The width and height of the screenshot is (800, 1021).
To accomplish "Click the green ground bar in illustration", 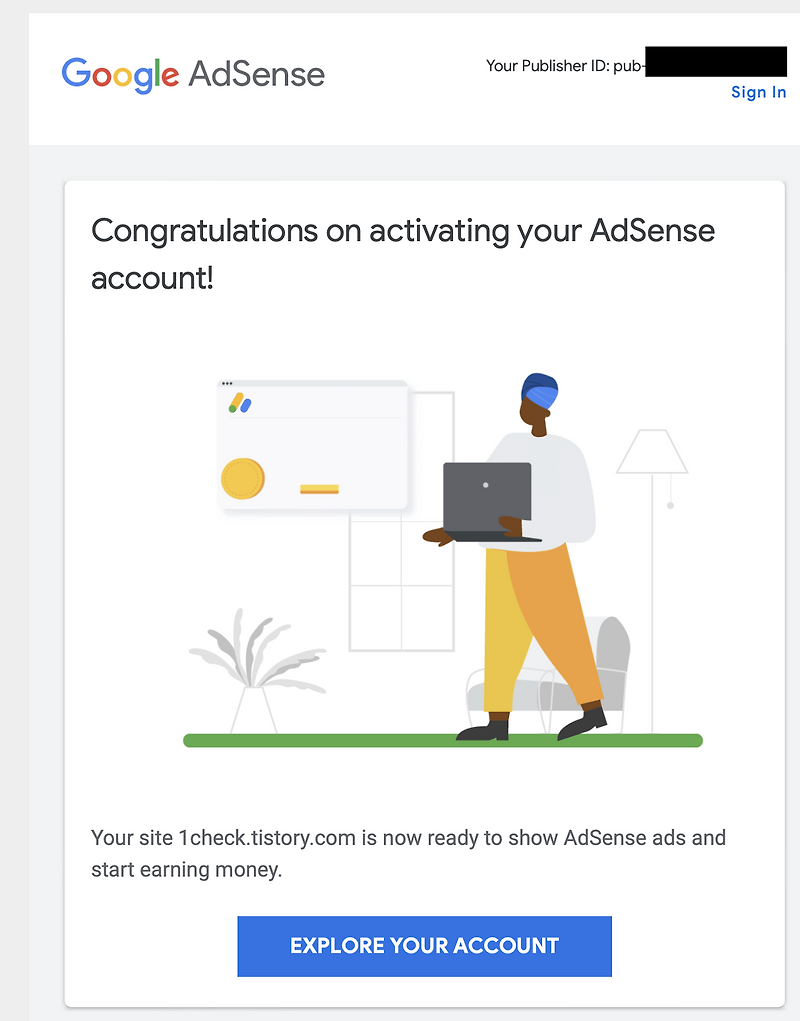I will pyautogui.click(x=443, y=740).
